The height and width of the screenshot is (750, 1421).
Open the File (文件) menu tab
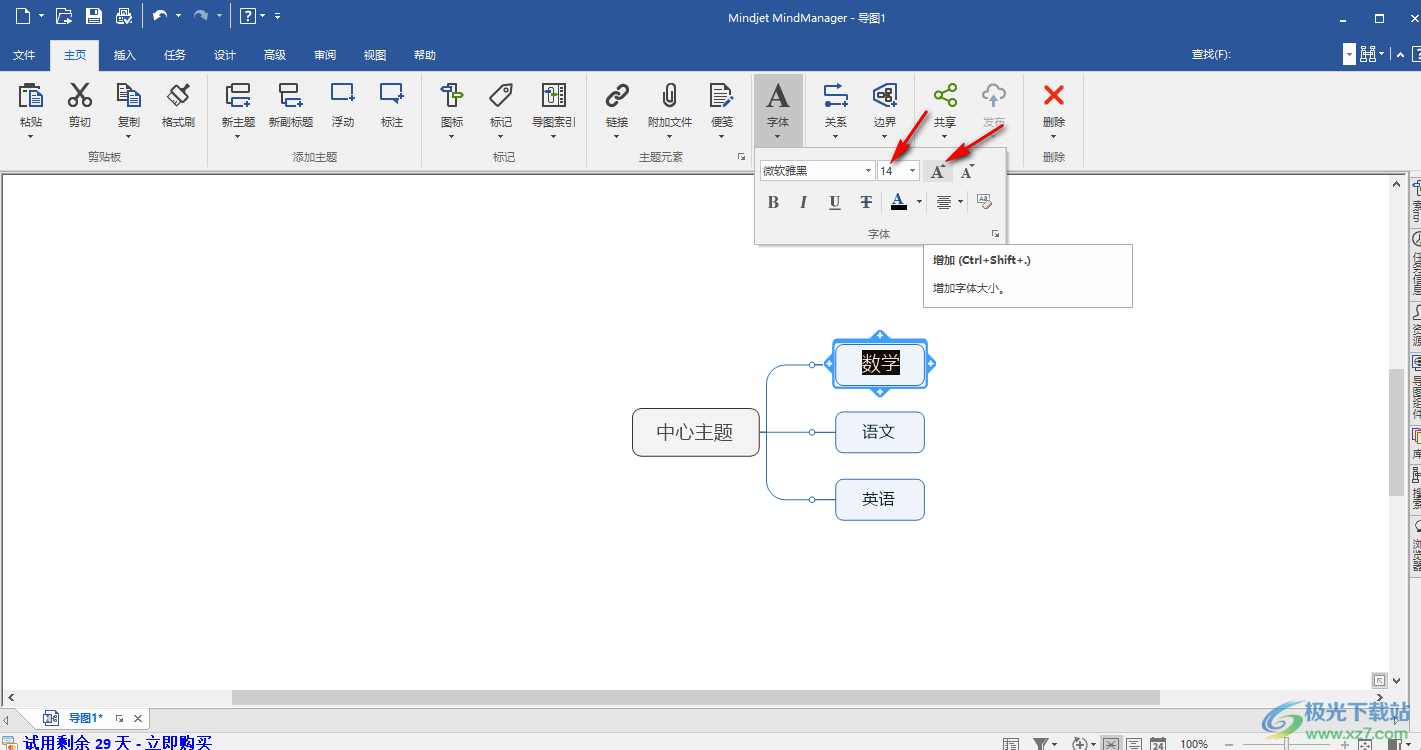tap(24, 55)
